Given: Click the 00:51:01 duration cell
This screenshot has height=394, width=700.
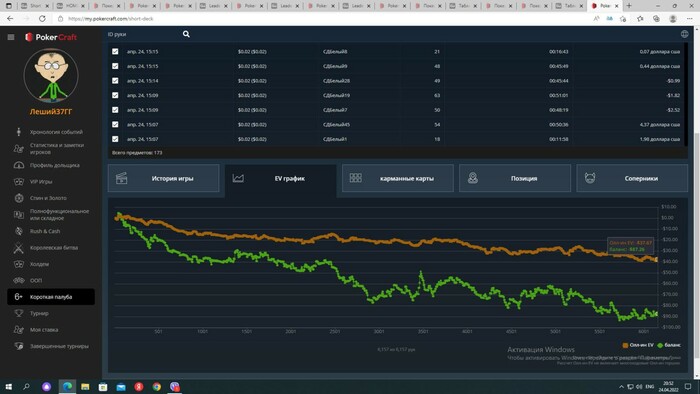Looking at the screenshot, I should click(558, 95).
